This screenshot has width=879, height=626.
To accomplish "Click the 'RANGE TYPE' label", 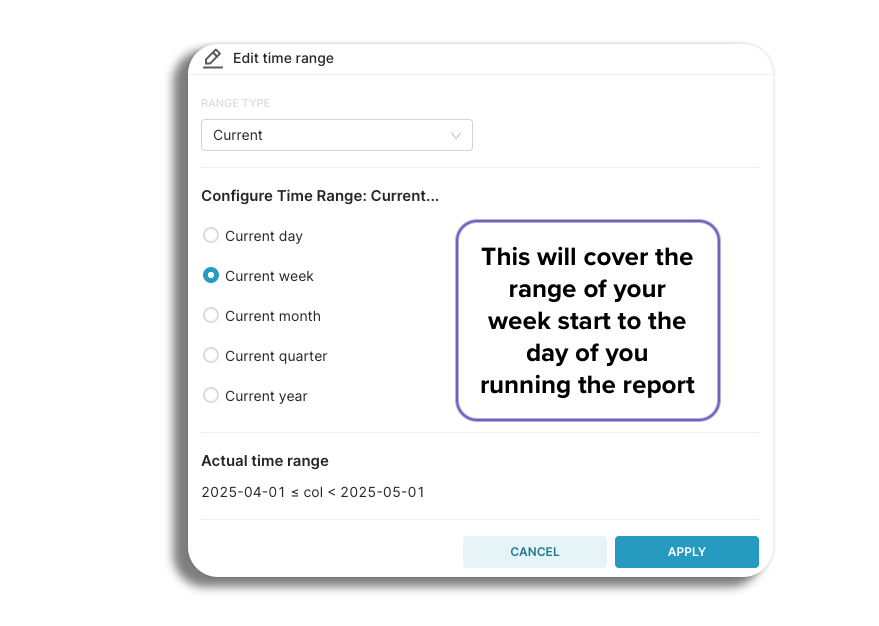I will click(235, 103).
